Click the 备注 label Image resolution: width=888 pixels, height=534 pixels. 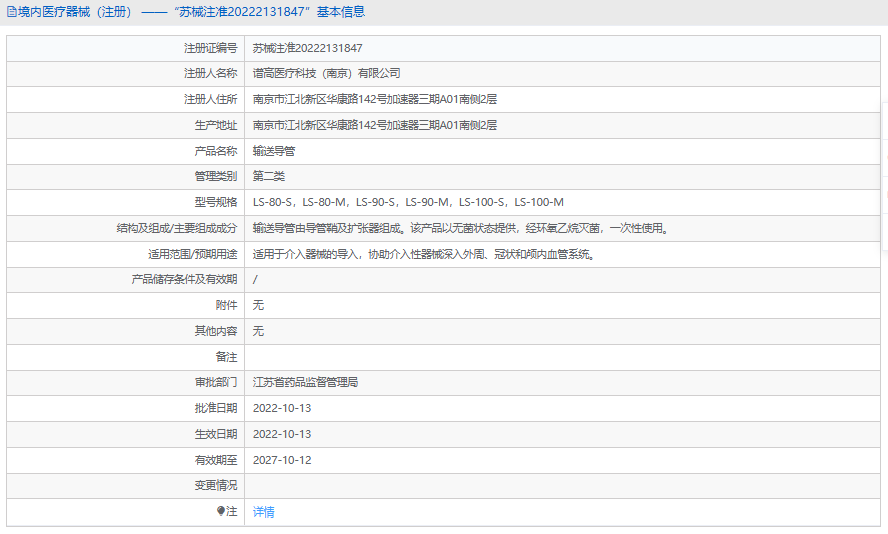coord(226,357)
